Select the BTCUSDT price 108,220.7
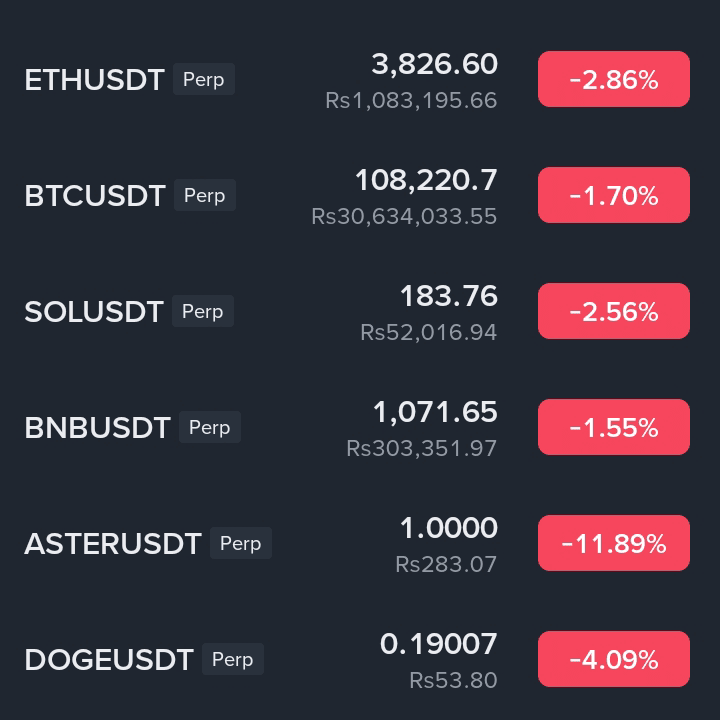This screenshot has width=720, height=720. coord(426,180)
